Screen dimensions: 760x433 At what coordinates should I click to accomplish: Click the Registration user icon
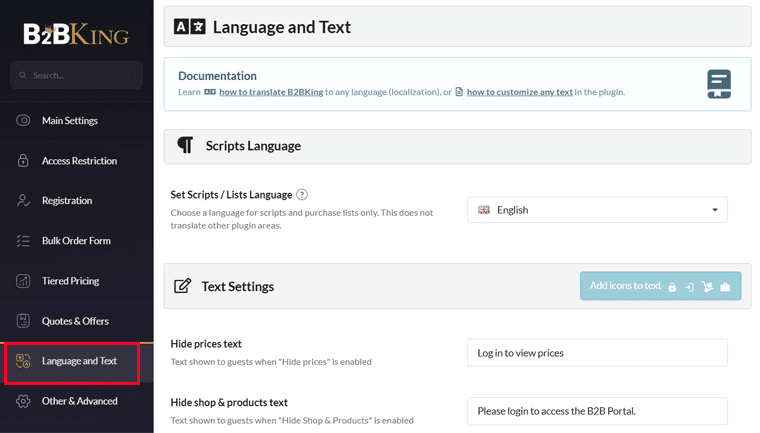(x=23, y=200)
